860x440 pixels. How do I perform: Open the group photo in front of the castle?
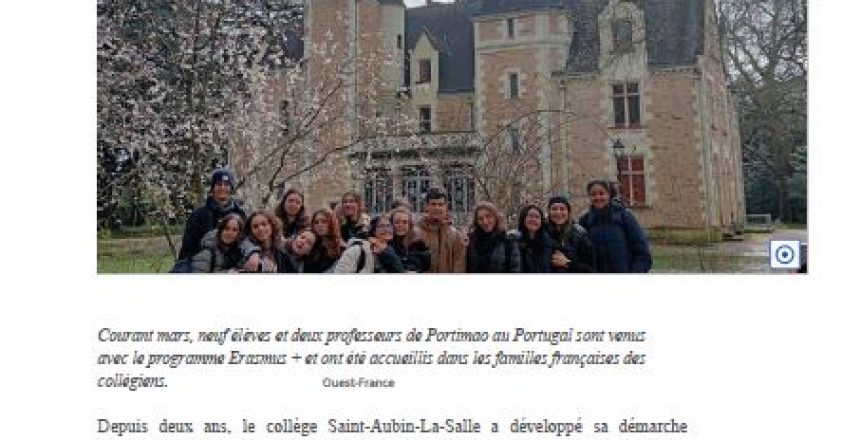(x=452, y=137)
